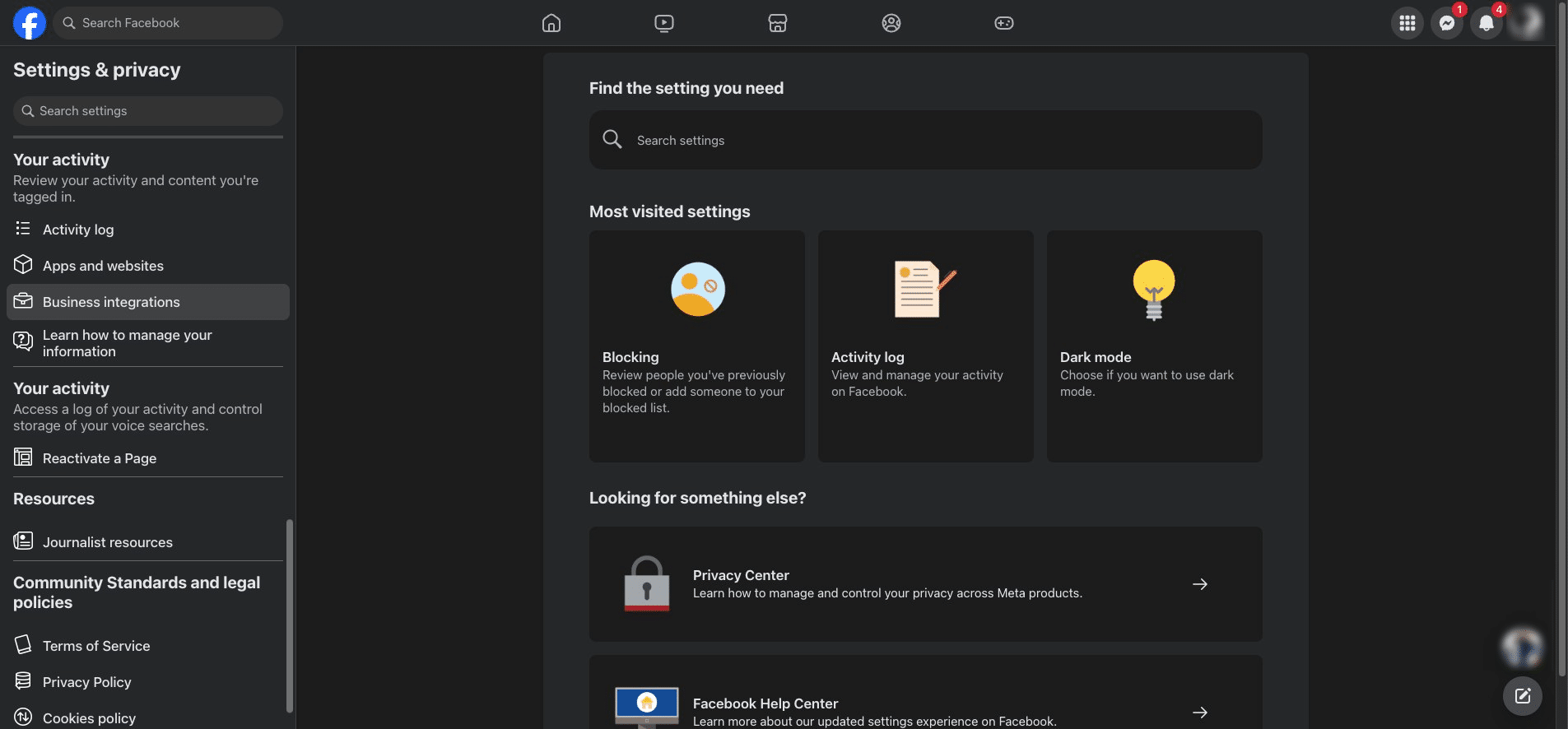Open the floating chat head avatar

tap(1522, 648)
